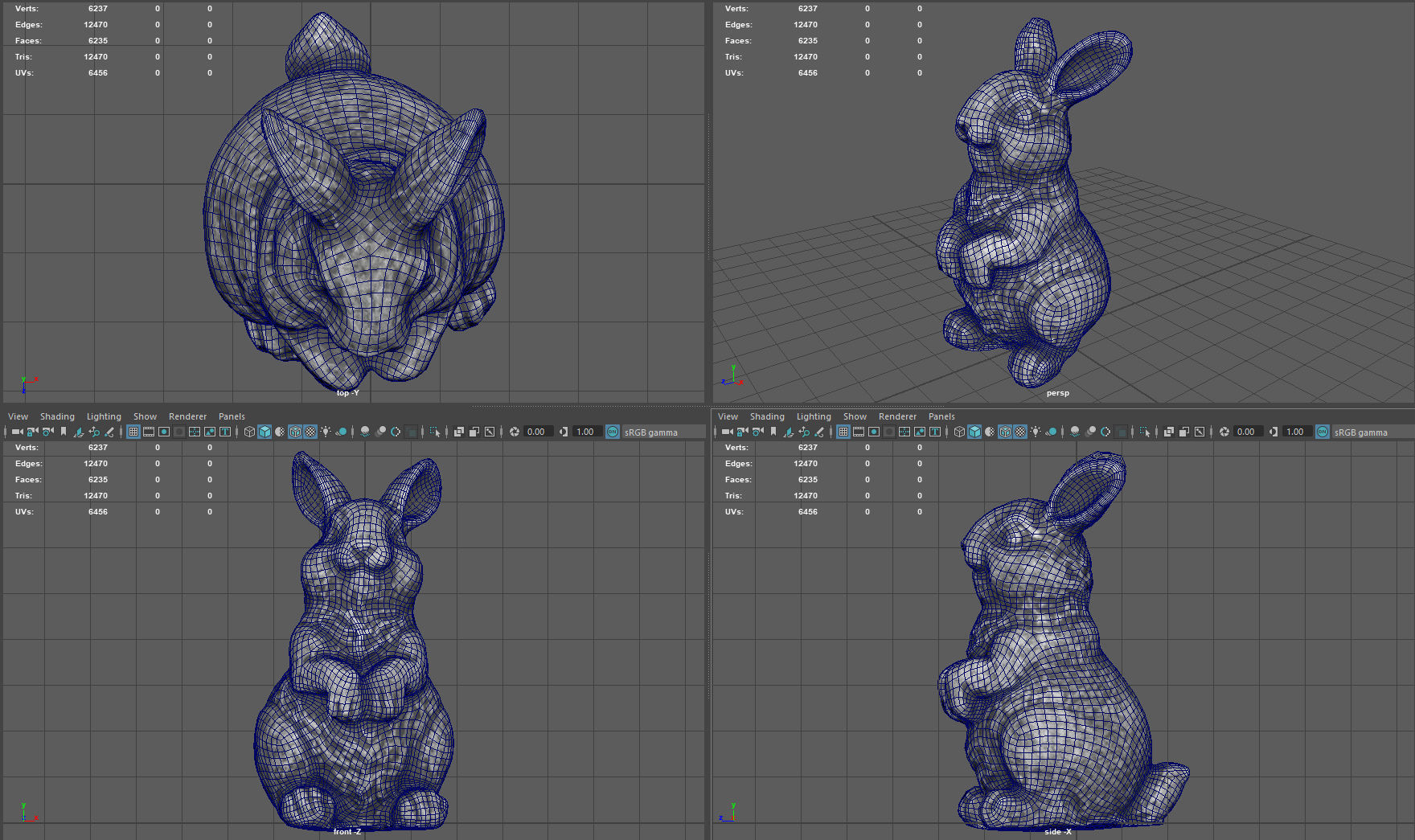Image resolution: width=1415 pixels, height=840 pixels.
Task: Click Image Plane icon in front panel toolbar
Action: (78, 432)
